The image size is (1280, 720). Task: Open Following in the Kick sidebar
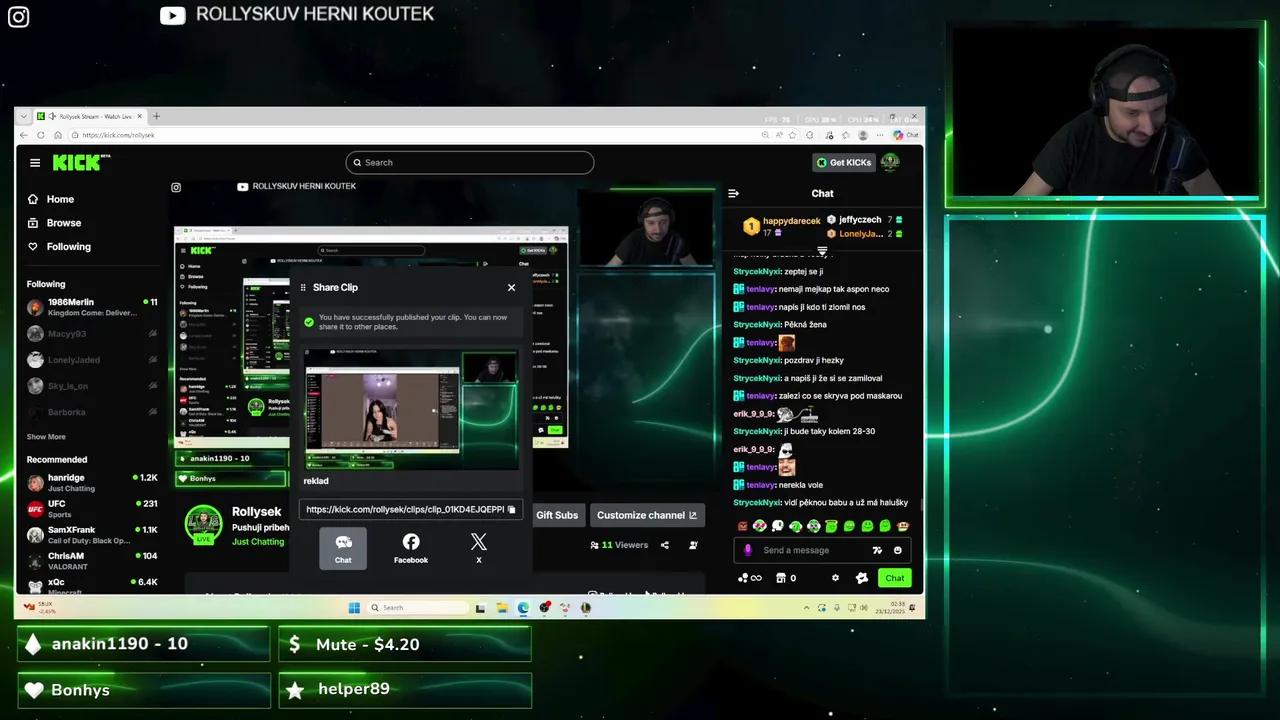coord(59,247)
